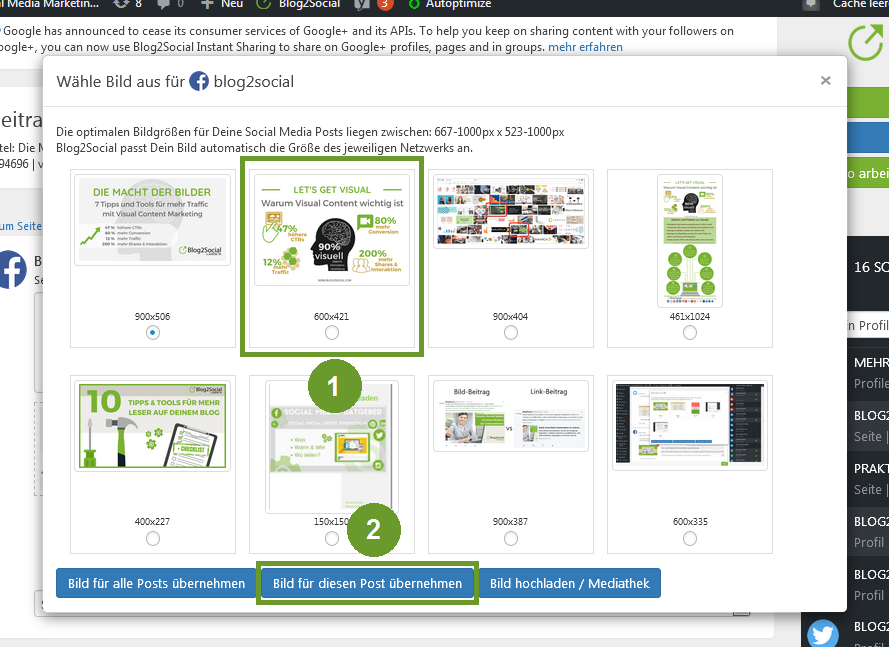Click Bild für alle Posts übernehmen
The image size is (889, 647).
pos(156,583)
